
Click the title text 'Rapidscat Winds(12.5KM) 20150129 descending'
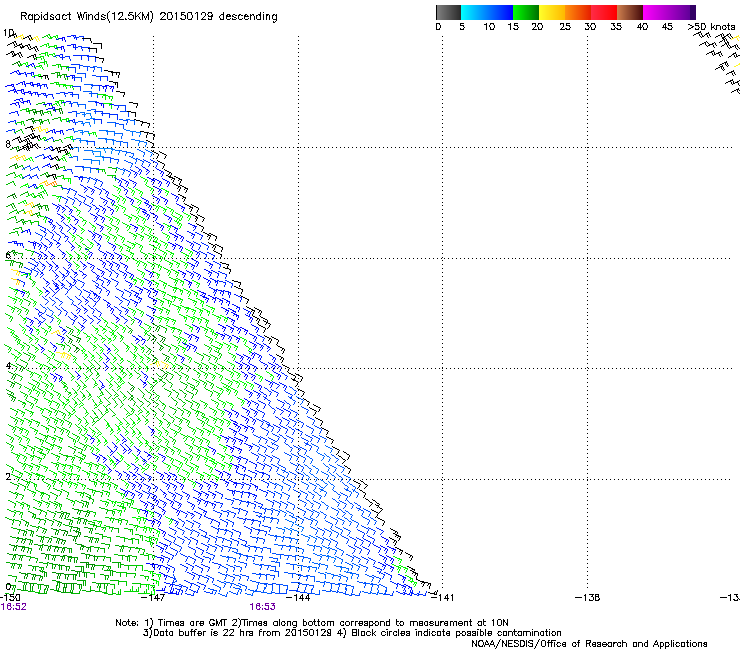tap(149, 17)
